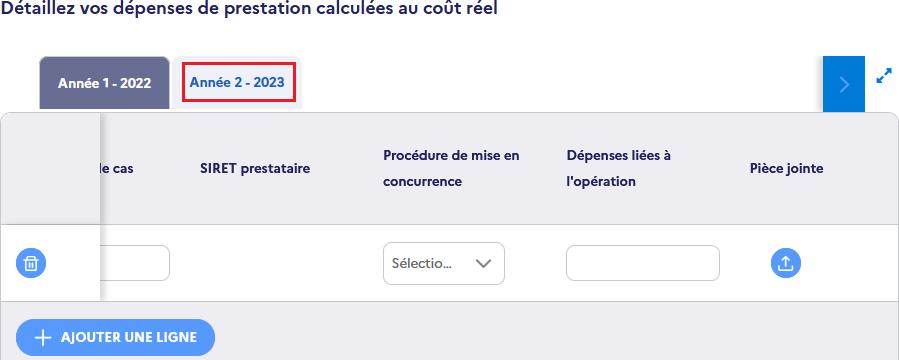Click the Détaillez vos dépenses de prestation heading
Image resolution: width=899 pixels, height=360 pixels.
(249, 8)
